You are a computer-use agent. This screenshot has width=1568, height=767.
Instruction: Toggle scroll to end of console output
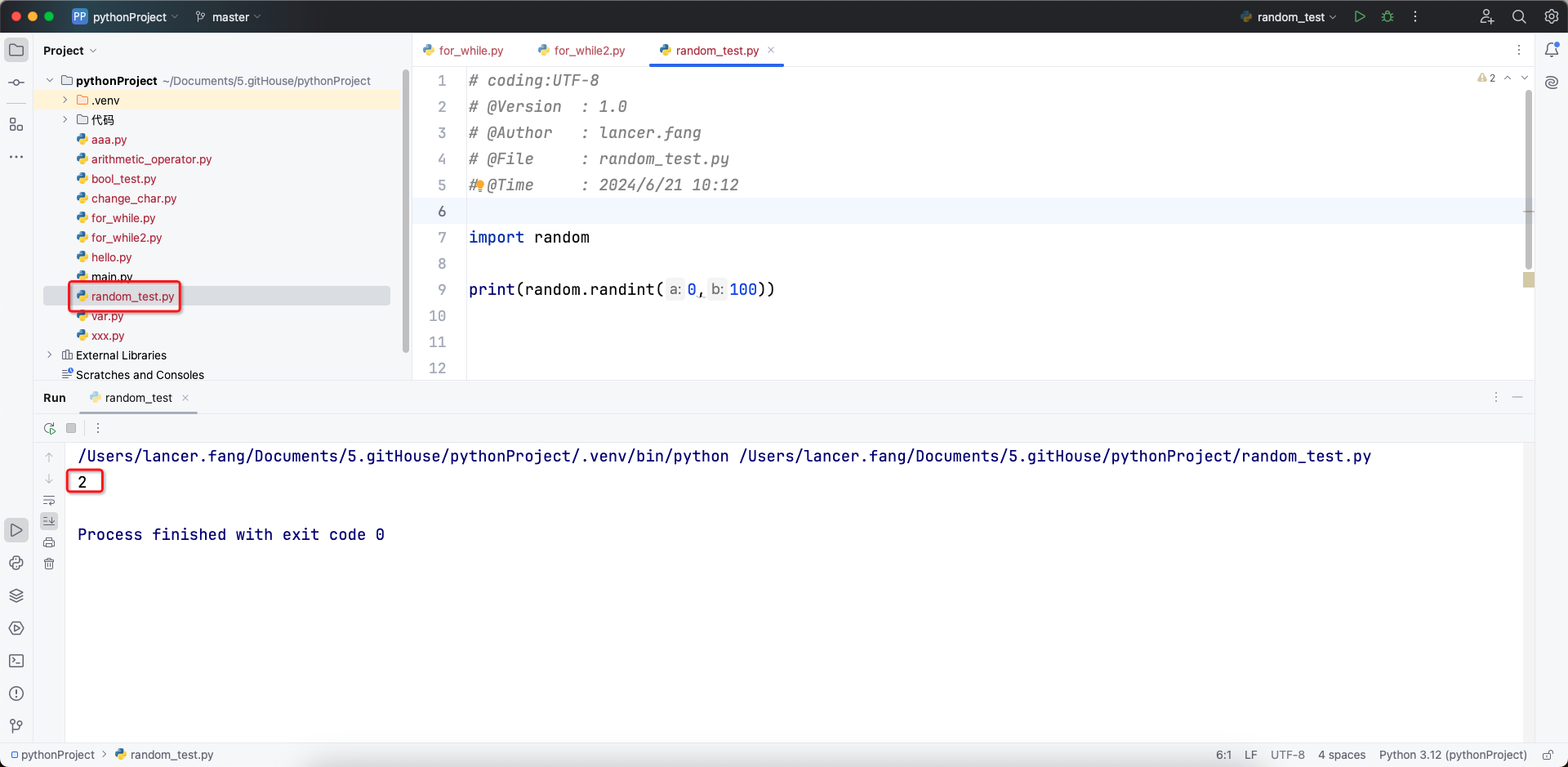[49, 521]
